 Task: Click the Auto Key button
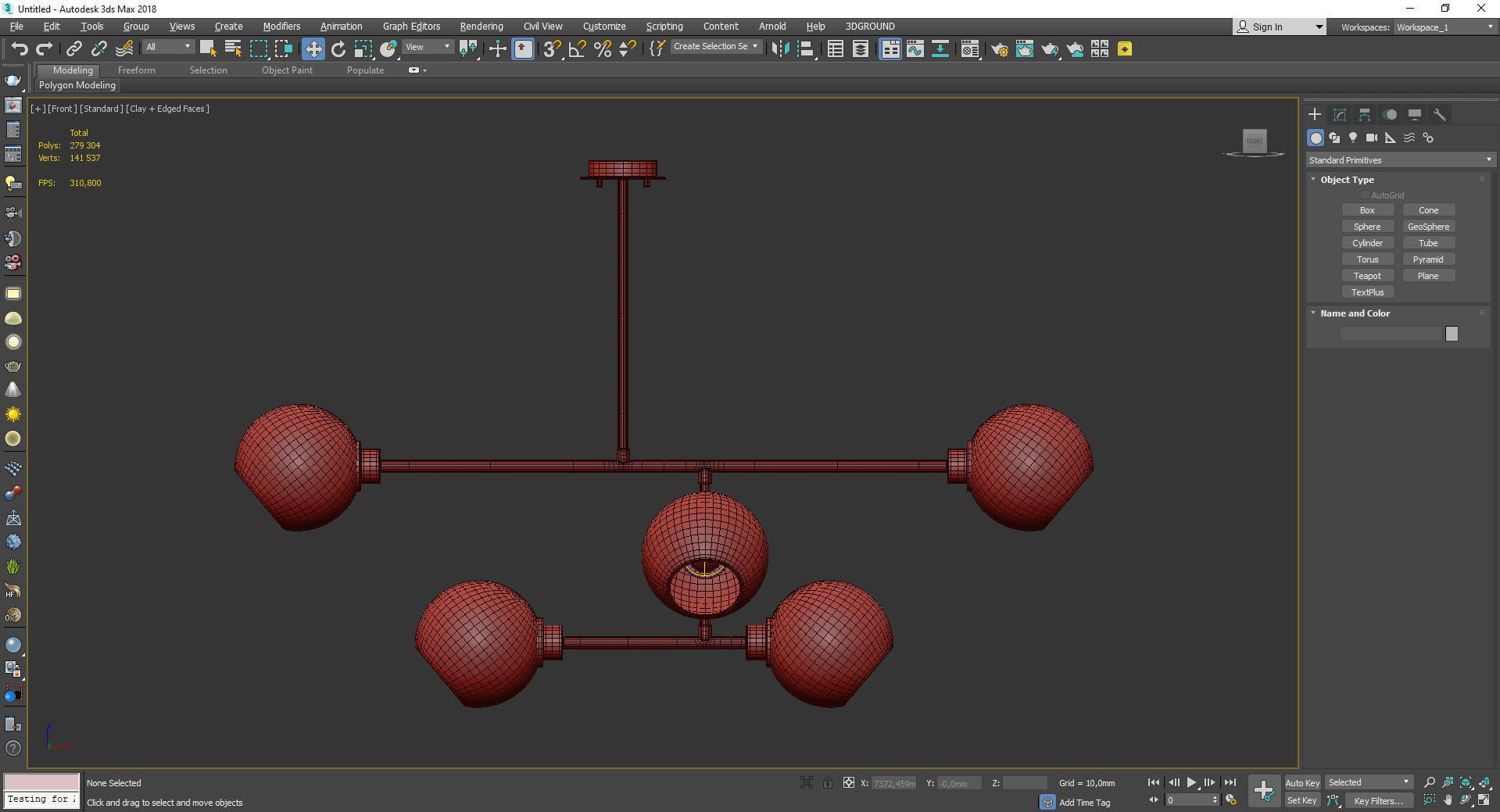[x=1302, y=783]
